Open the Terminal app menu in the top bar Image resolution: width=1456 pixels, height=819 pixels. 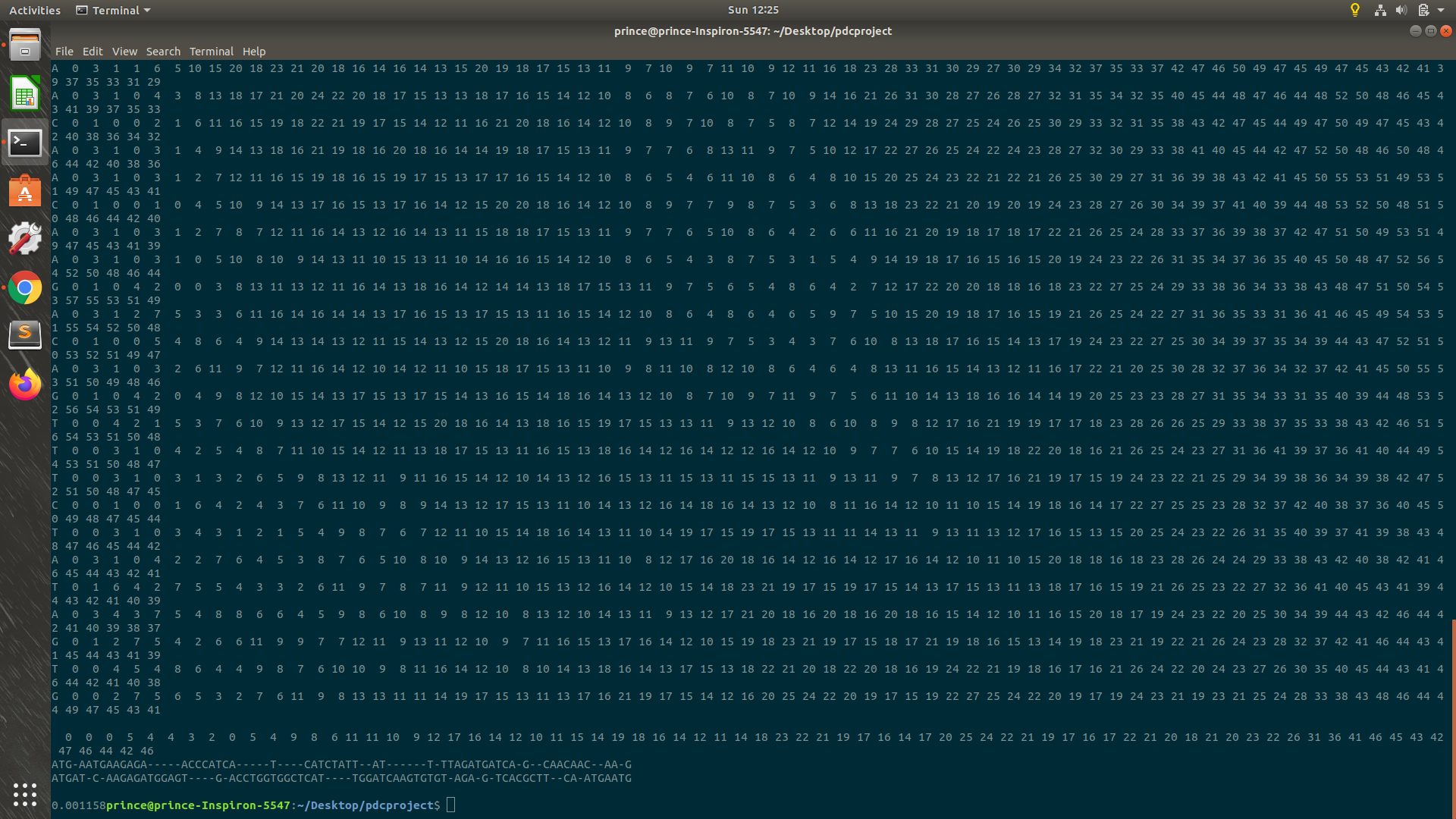pyautogui.click(x=112, y=10)
